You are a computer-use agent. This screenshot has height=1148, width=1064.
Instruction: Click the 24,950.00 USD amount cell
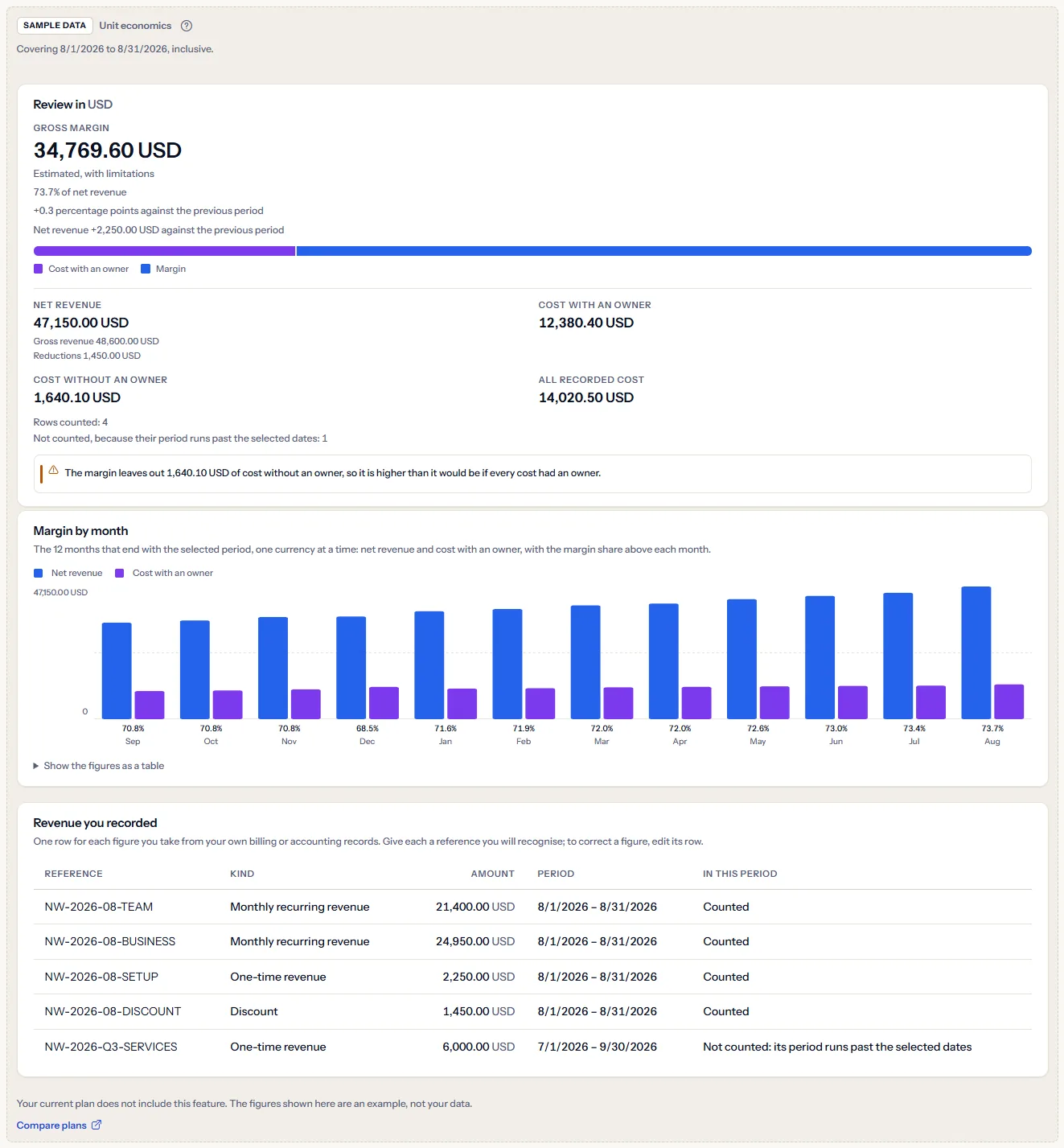click(475, 941)
